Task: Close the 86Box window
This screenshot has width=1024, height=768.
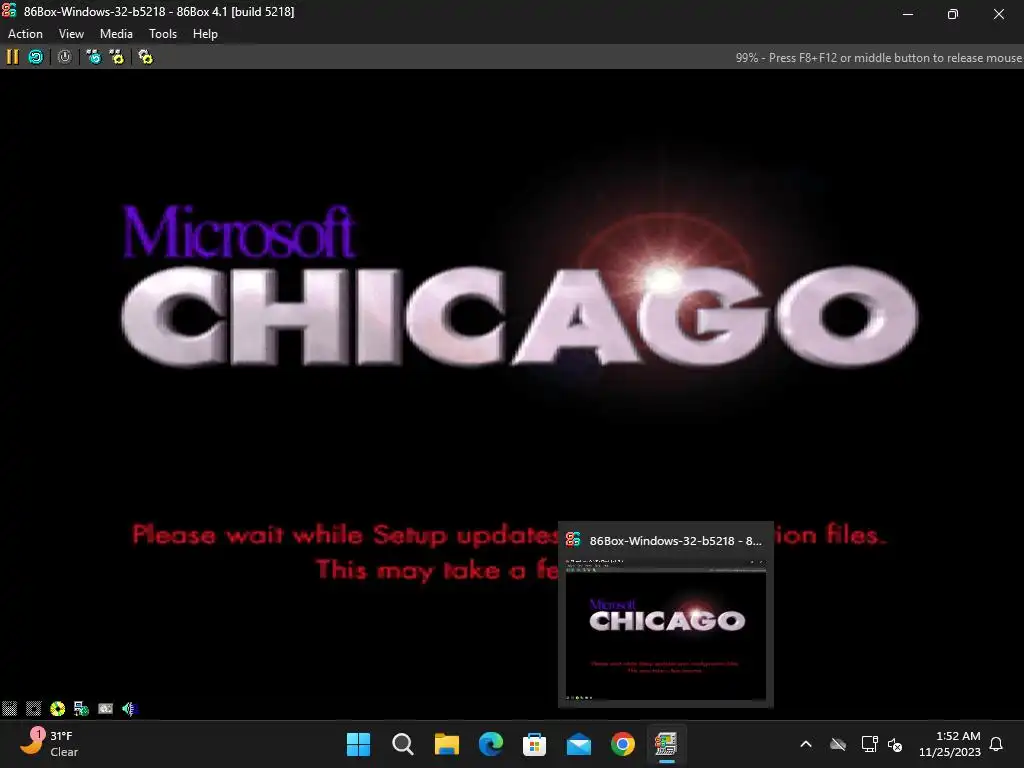Action: [x=999, y=14]
